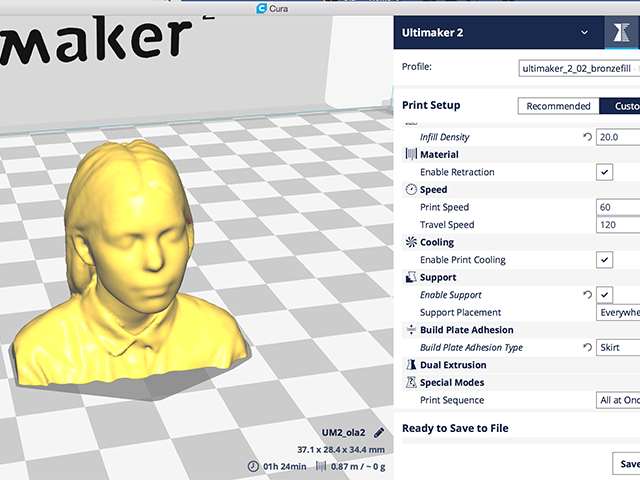
Task: Click the Support category icon
Action: [x=411, y=277]
